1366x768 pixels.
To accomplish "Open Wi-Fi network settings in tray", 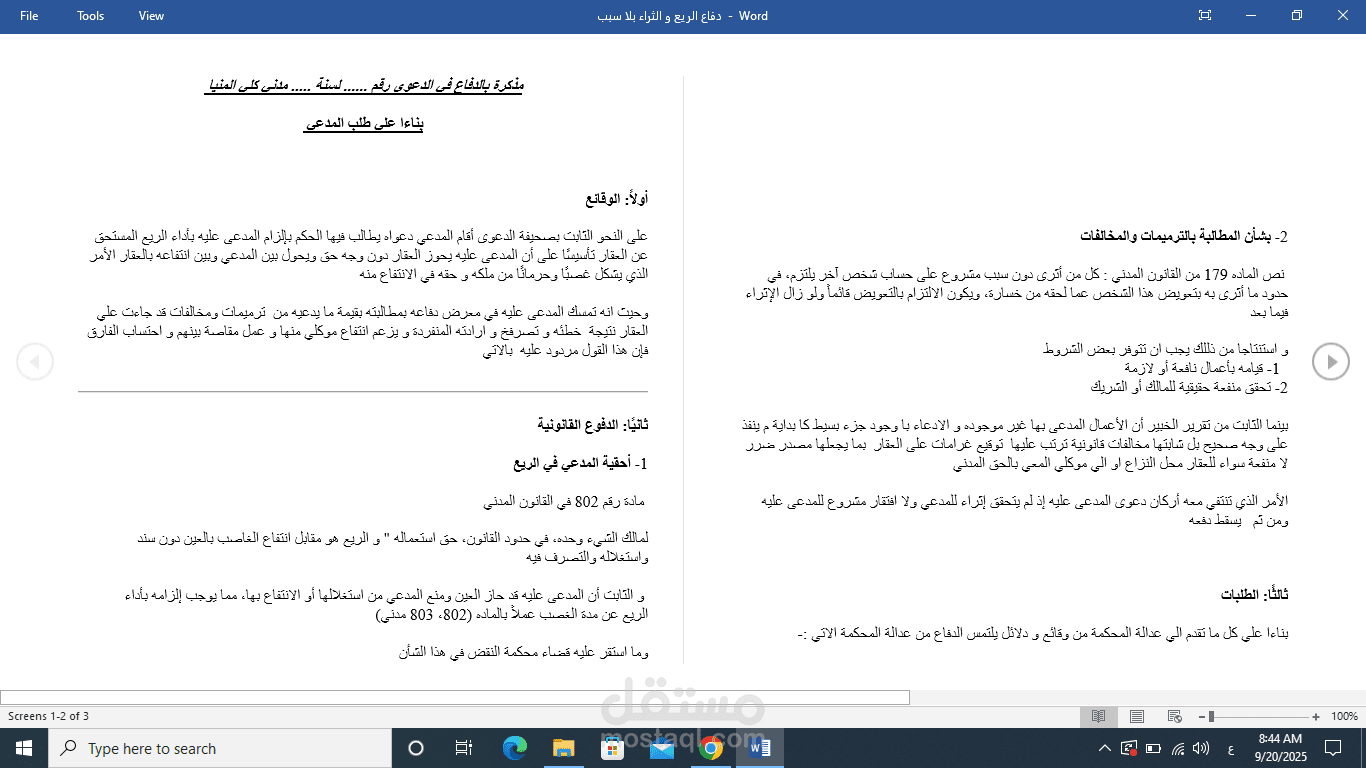I will (1178, 748).
